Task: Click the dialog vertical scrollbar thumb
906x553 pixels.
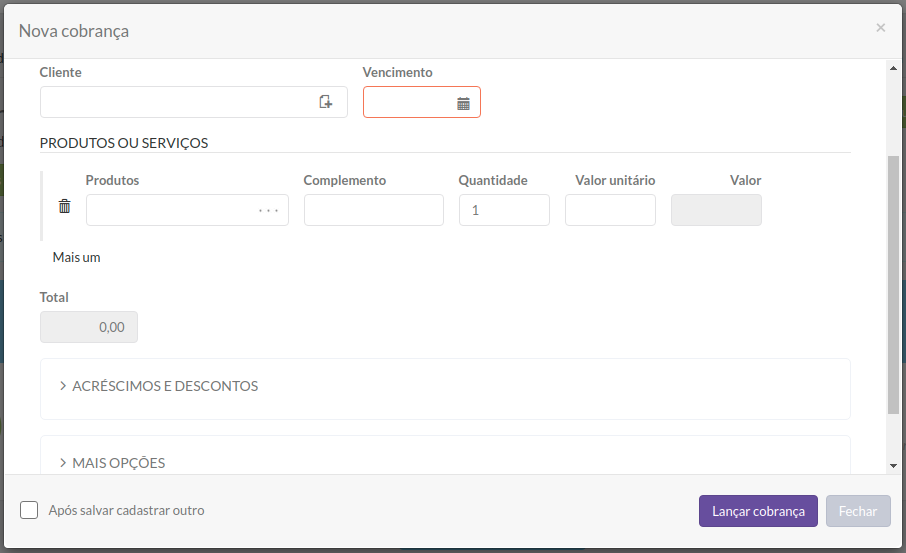Action: coord(893,285)
